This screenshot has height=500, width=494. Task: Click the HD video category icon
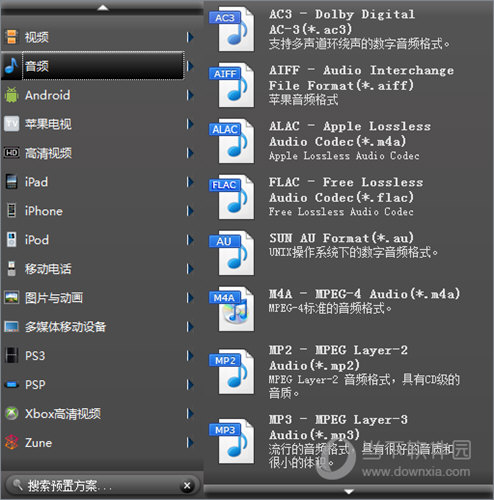click(x=11, y=153)
